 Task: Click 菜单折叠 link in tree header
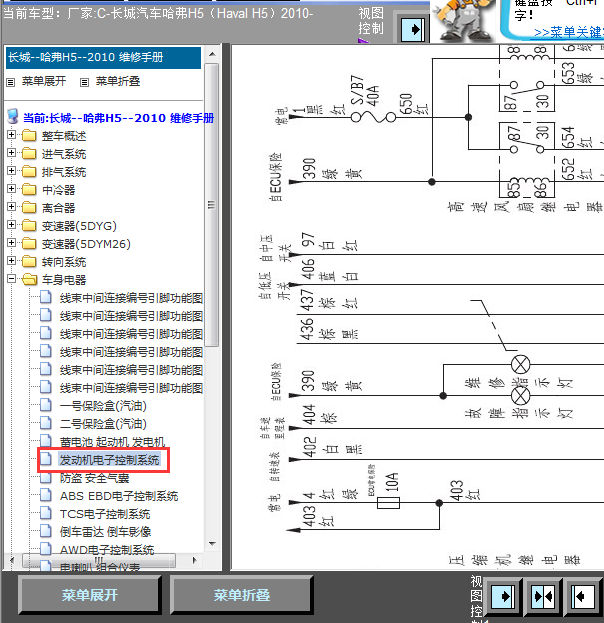[x=118, y=81]
